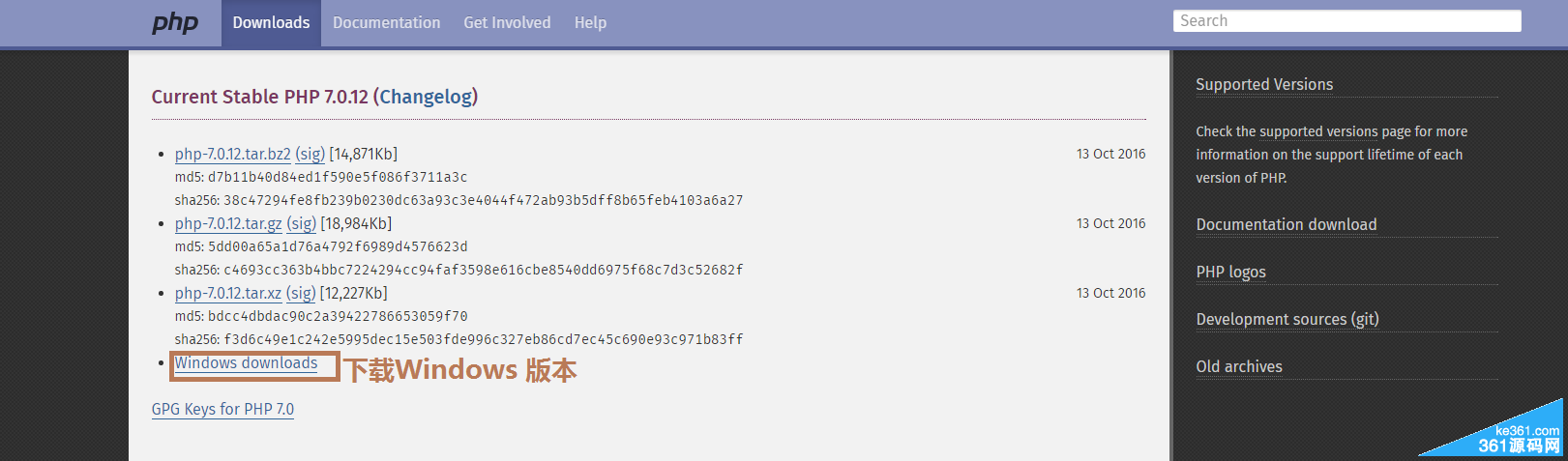This screenshot has height=461, width=1568.
Task: Go to Get Involved section
Action: 507,22
